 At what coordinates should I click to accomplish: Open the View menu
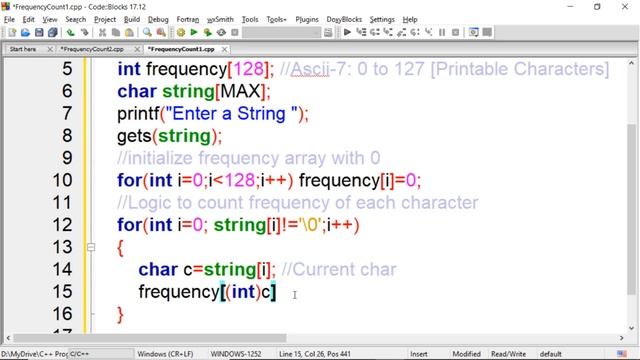point(50,19)
